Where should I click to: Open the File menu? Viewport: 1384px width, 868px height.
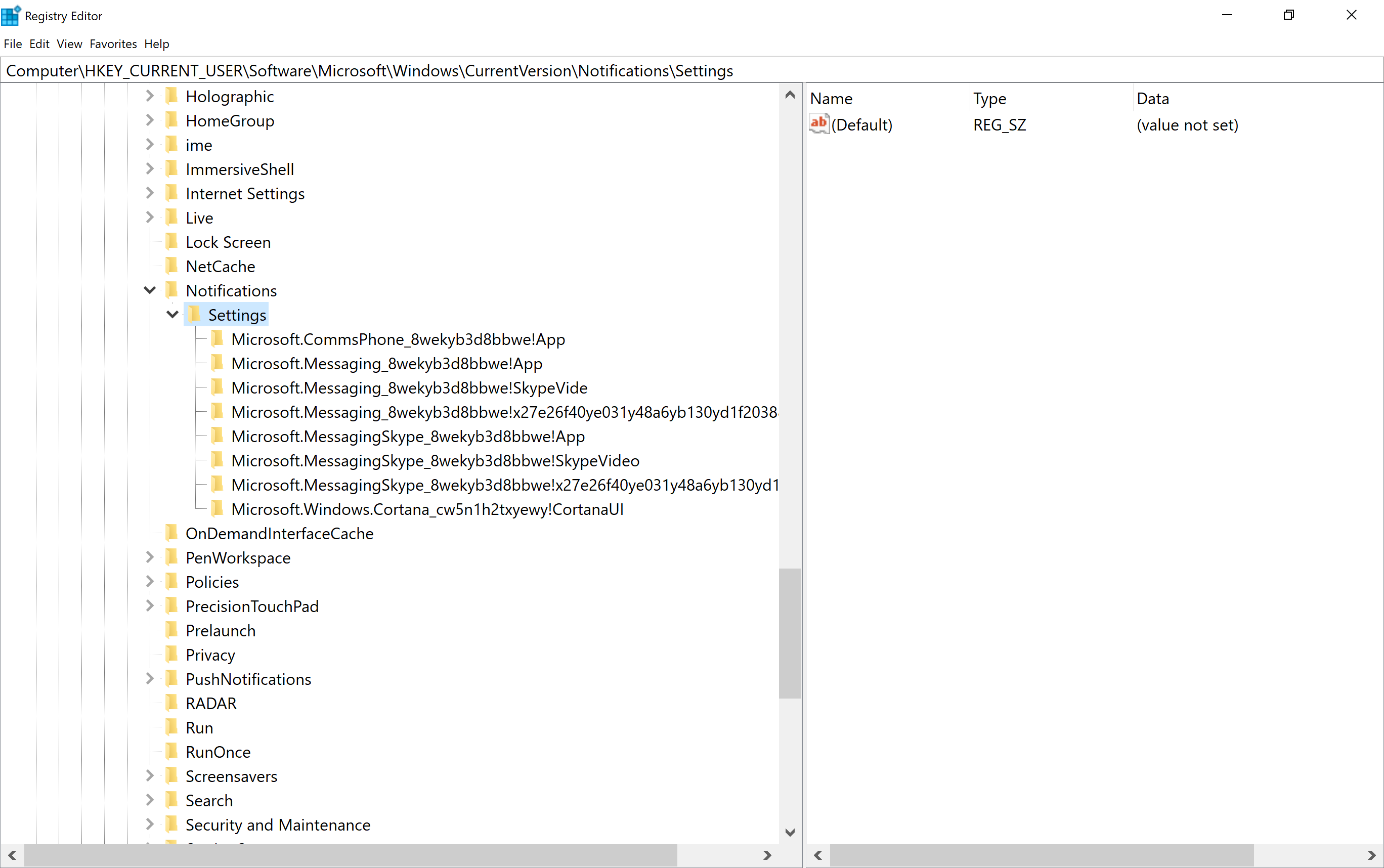[13, 44]
